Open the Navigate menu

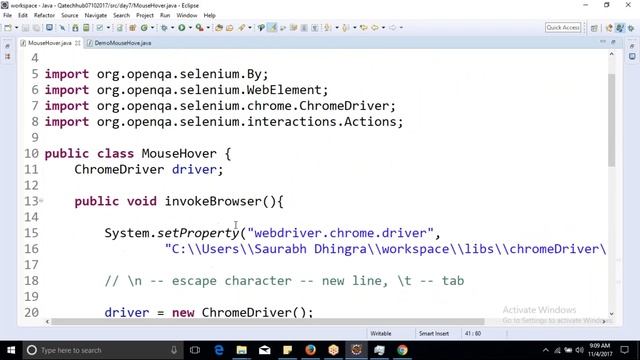tap(96, 15)
